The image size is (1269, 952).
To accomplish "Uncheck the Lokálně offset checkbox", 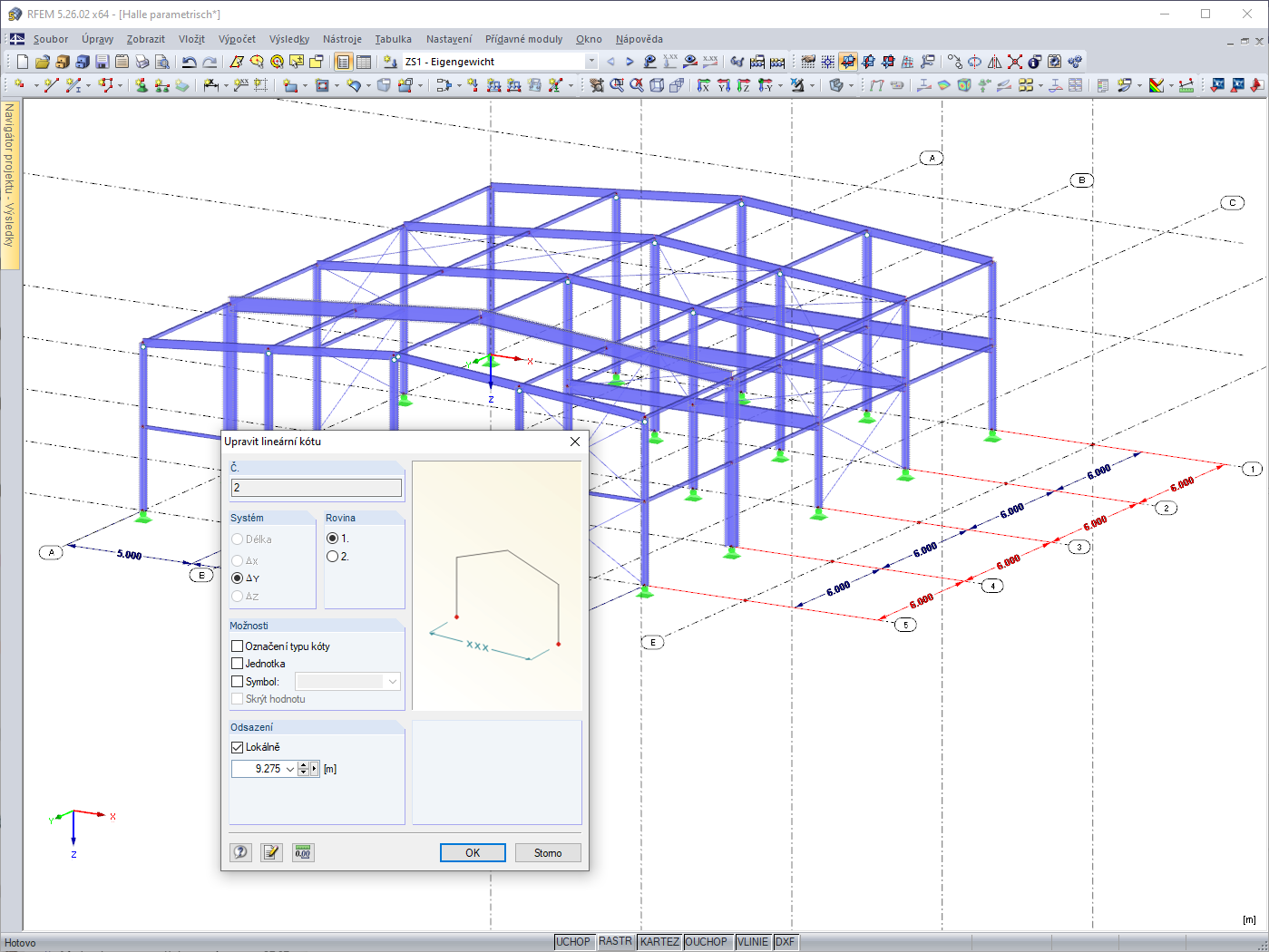I will coord(238,747).
